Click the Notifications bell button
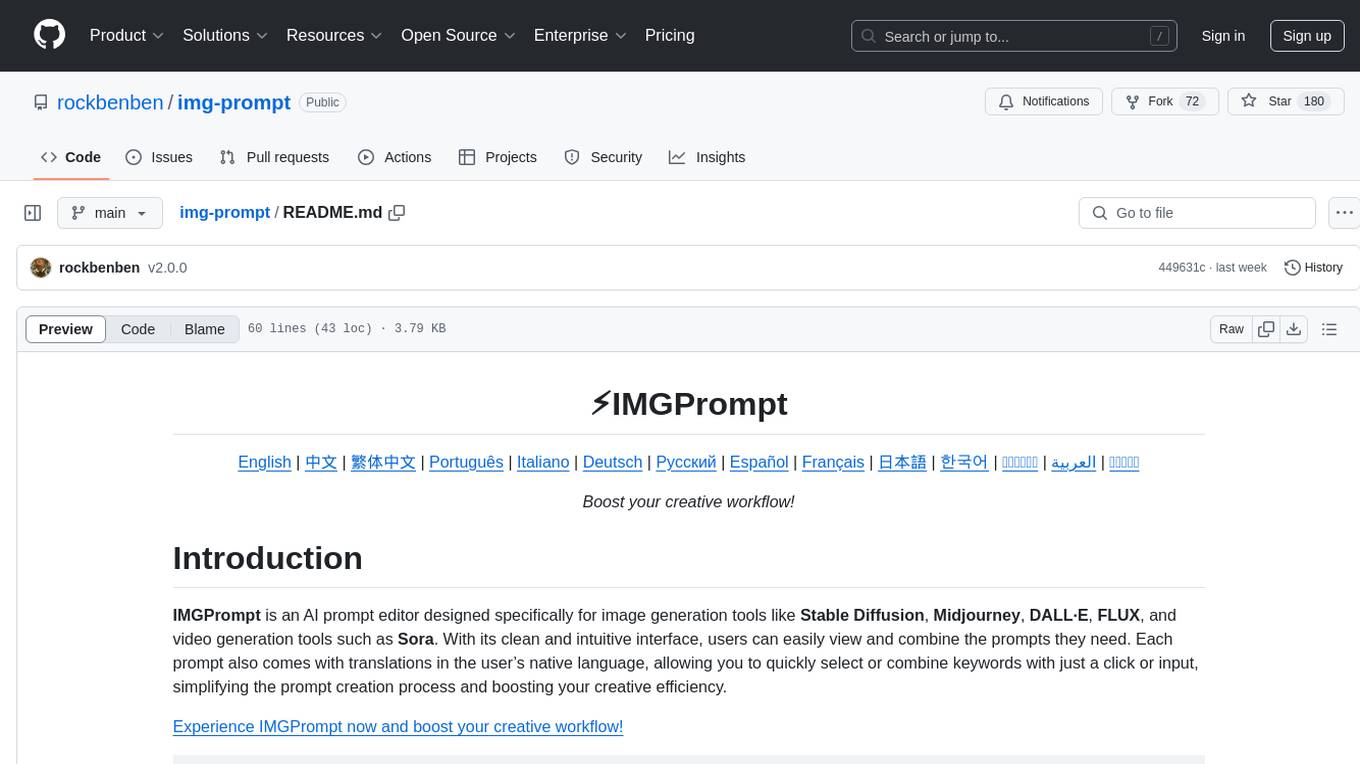Image resolution: width=1360 pixels, height=764 pixels. pyautogui.click(x=1044, y=102)
